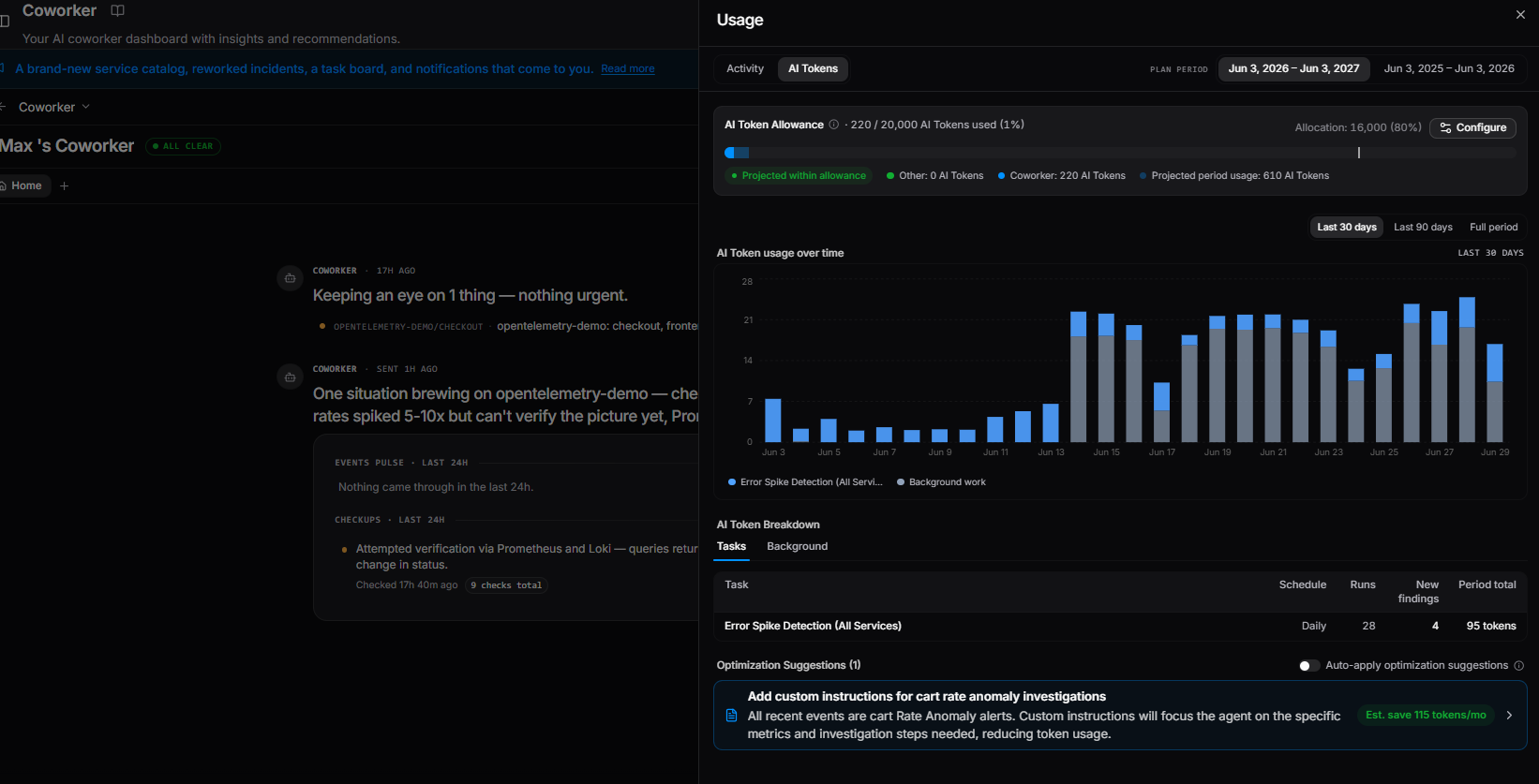The image size is (1539, 784).
Task: Switch to the Activity tab
Action: click(x=745, y=68)
